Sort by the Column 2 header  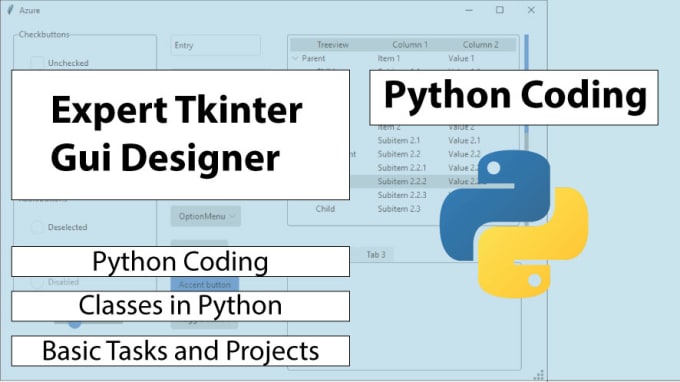(481, 45)
